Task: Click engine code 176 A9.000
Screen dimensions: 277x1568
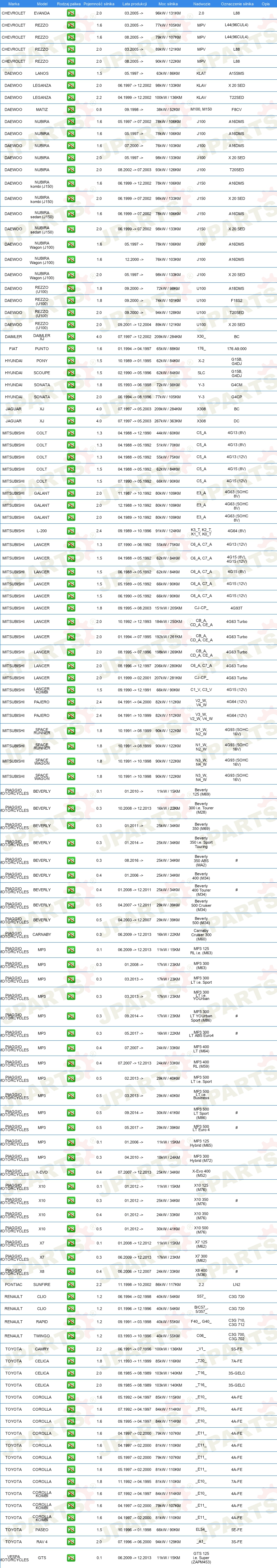Action: [237, 349]
